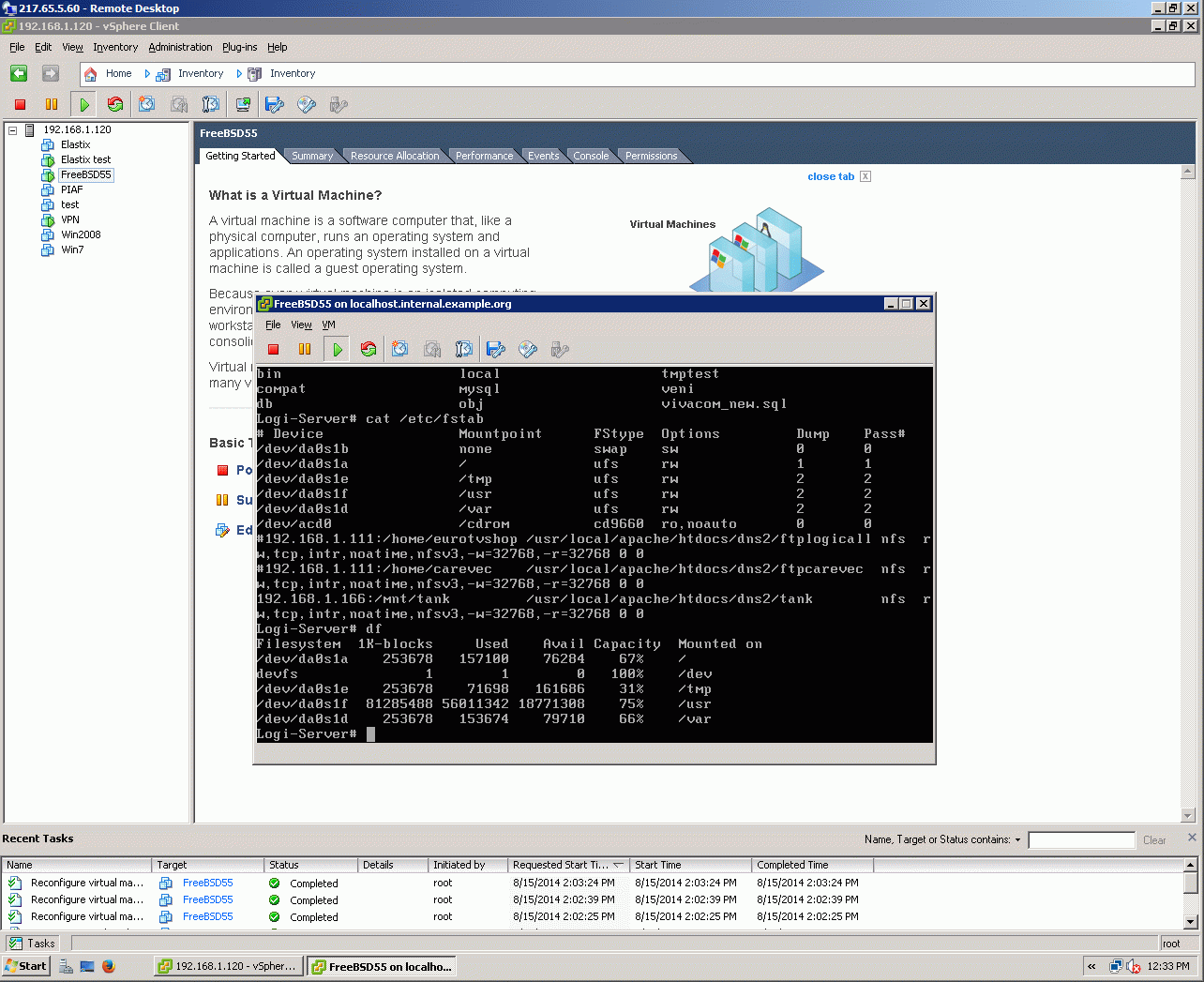Click the forward navigation arrow
The image size is (1204, 982).
(x=51, y=73)
